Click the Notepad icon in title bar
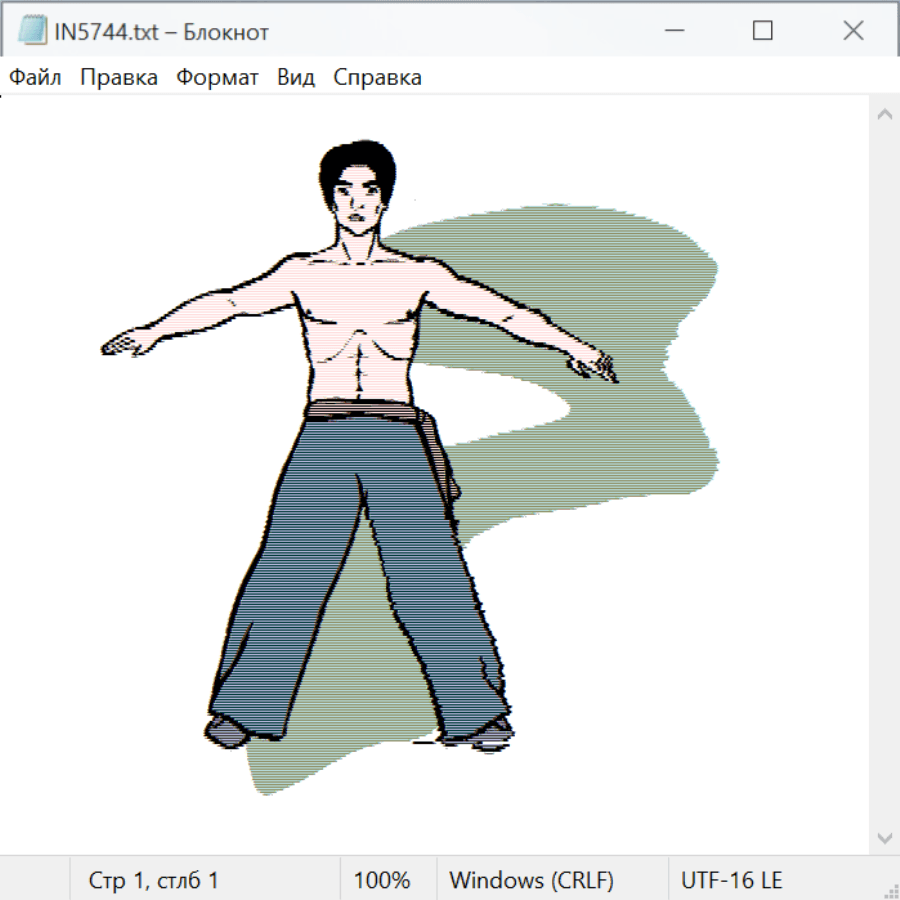Viewport: 900px width, 900px height. coord(32,31)
